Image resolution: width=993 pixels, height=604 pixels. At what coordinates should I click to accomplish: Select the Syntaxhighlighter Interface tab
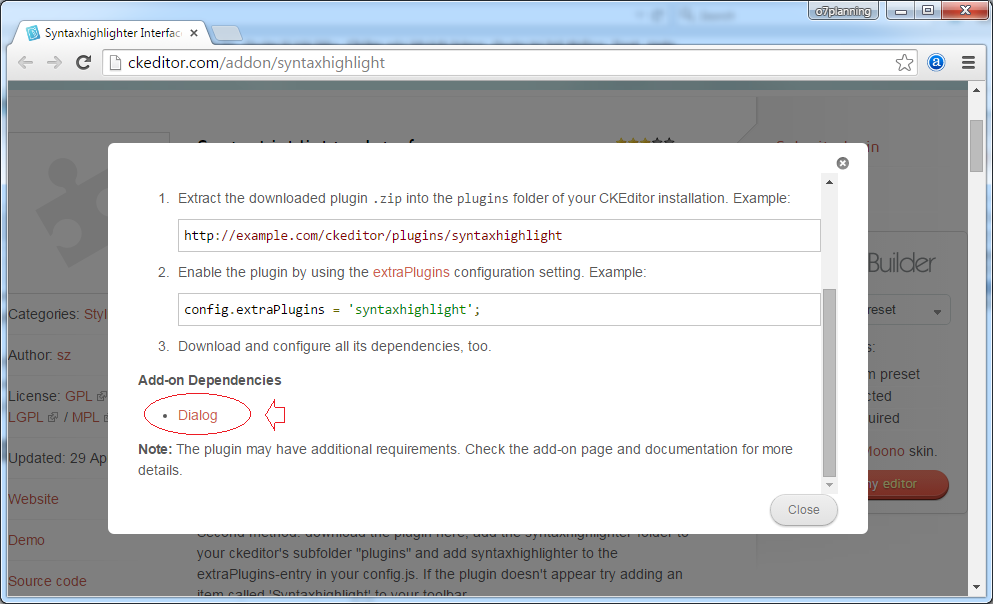pos(113,33)
